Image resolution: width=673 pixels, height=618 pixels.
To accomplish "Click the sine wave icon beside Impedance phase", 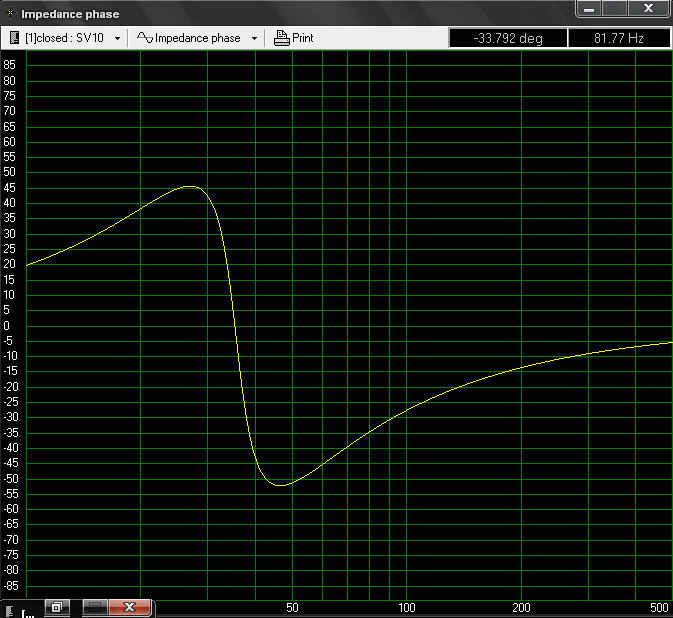I will coord(145,38).
